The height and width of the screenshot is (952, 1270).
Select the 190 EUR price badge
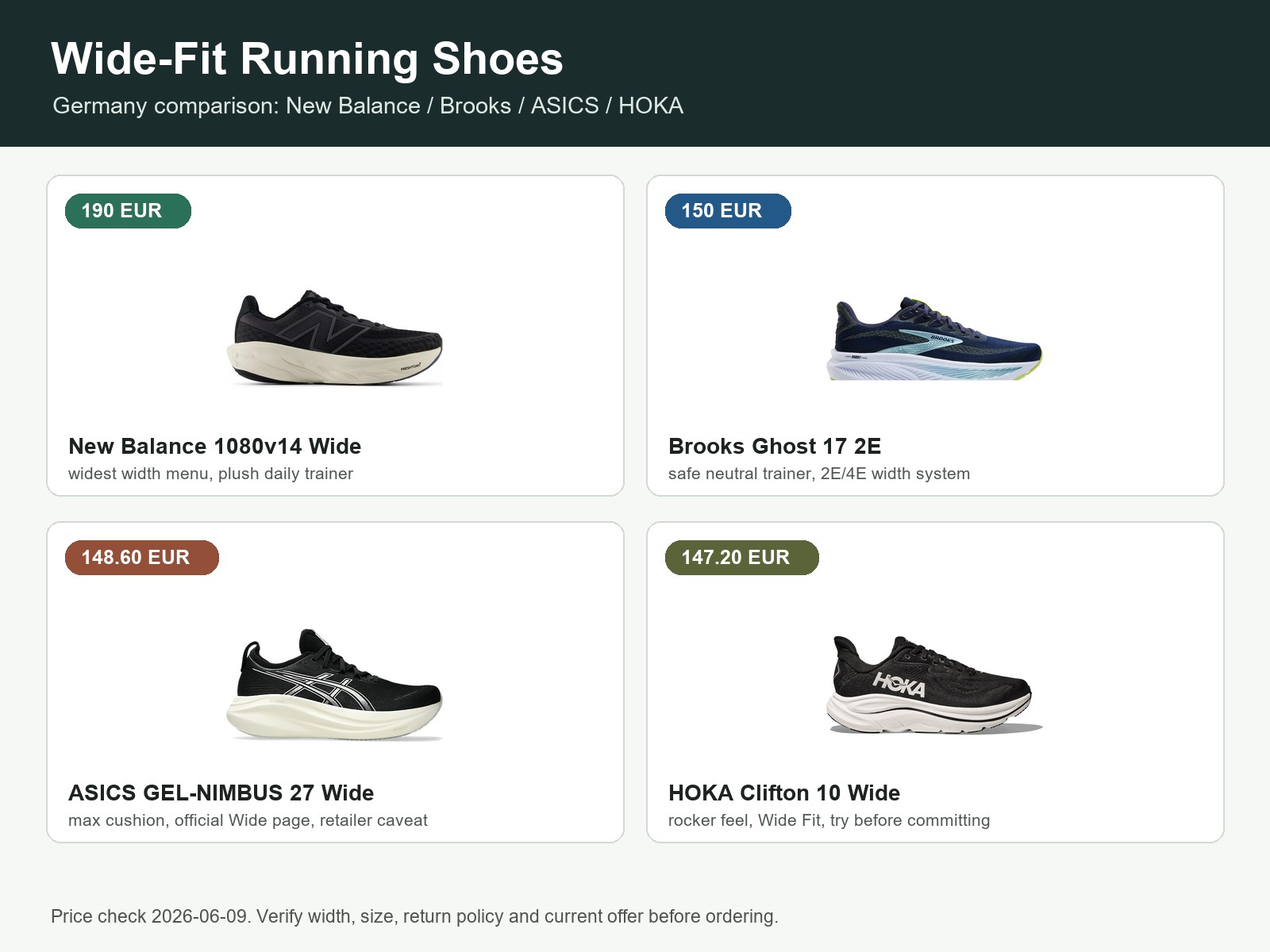[x=128, y=211]
